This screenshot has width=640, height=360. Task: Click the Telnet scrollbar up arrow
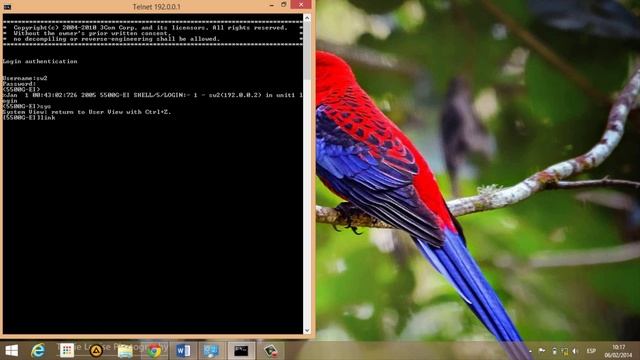click(x=307, y=18)
